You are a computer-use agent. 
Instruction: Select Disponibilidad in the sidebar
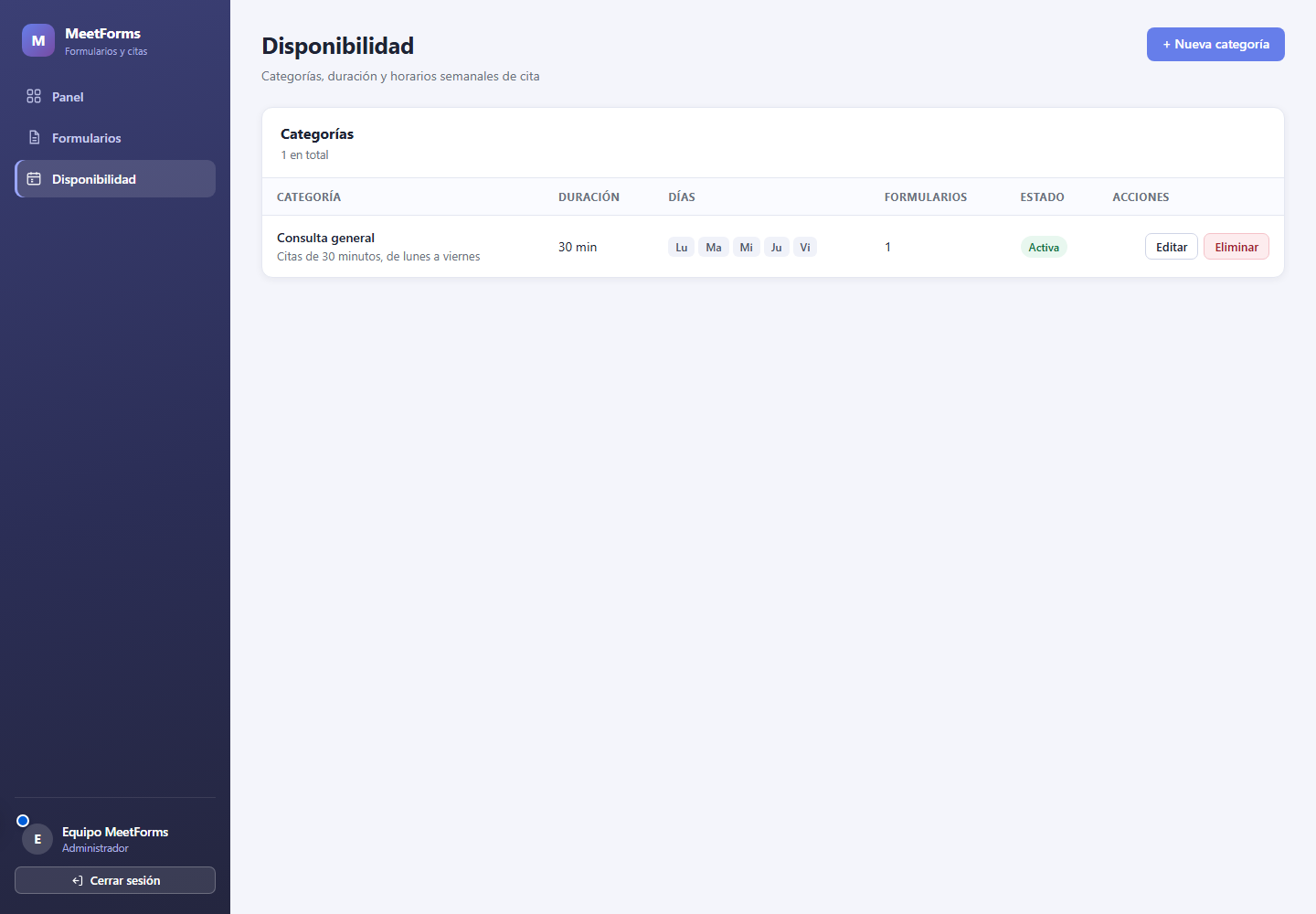pos(115,178)
